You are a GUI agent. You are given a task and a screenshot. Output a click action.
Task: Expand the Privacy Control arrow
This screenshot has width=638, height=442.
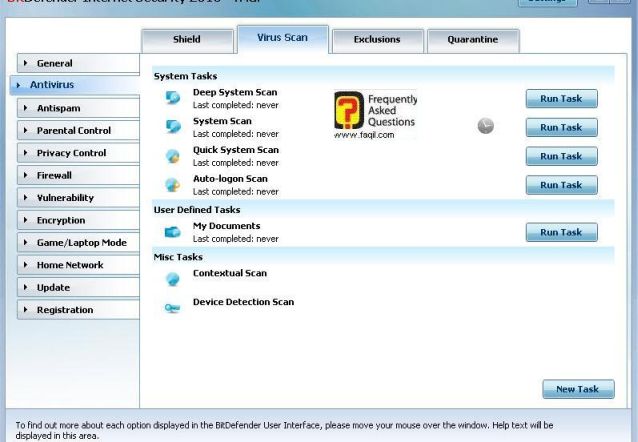(26, 153)
